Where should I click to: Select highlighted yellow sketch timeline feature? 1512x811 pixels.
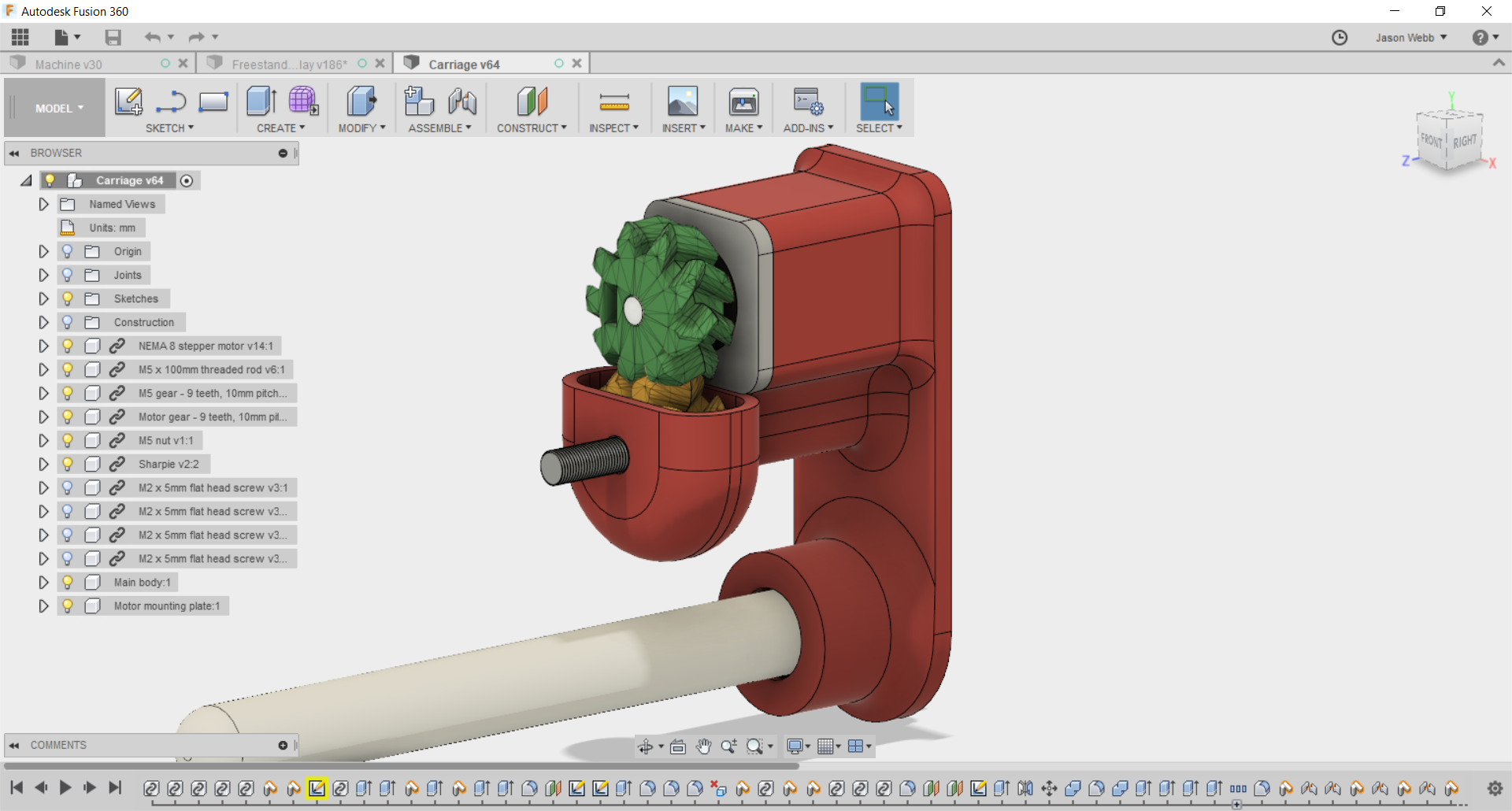click(x=317, y=788)
